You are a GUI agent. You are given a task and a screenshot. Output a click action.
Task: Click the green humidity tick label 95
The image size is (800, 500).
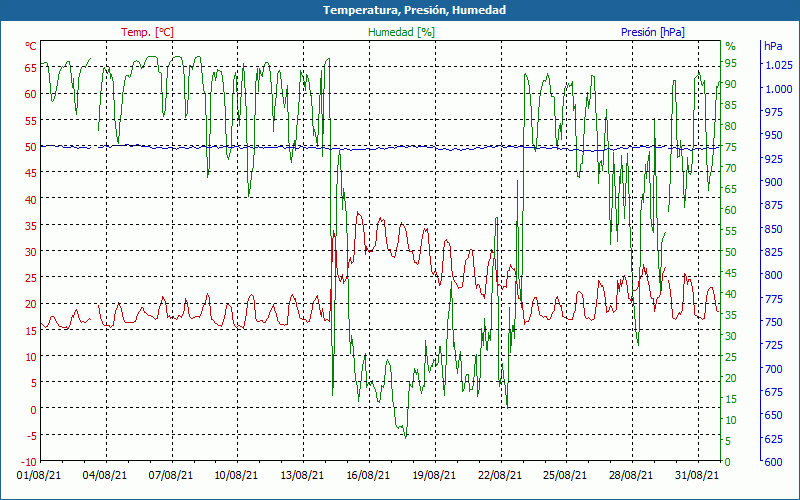coord(731,63)
